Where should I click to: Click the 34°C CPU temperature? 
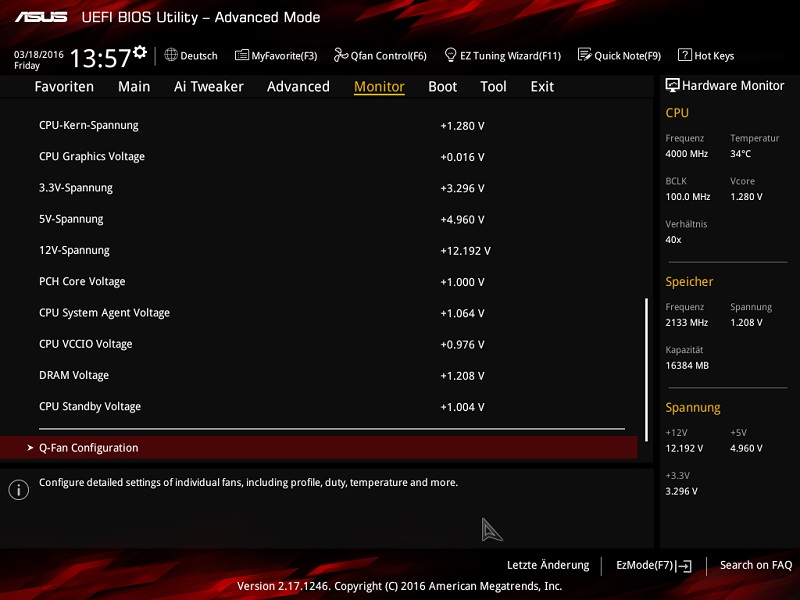[740, 154]
